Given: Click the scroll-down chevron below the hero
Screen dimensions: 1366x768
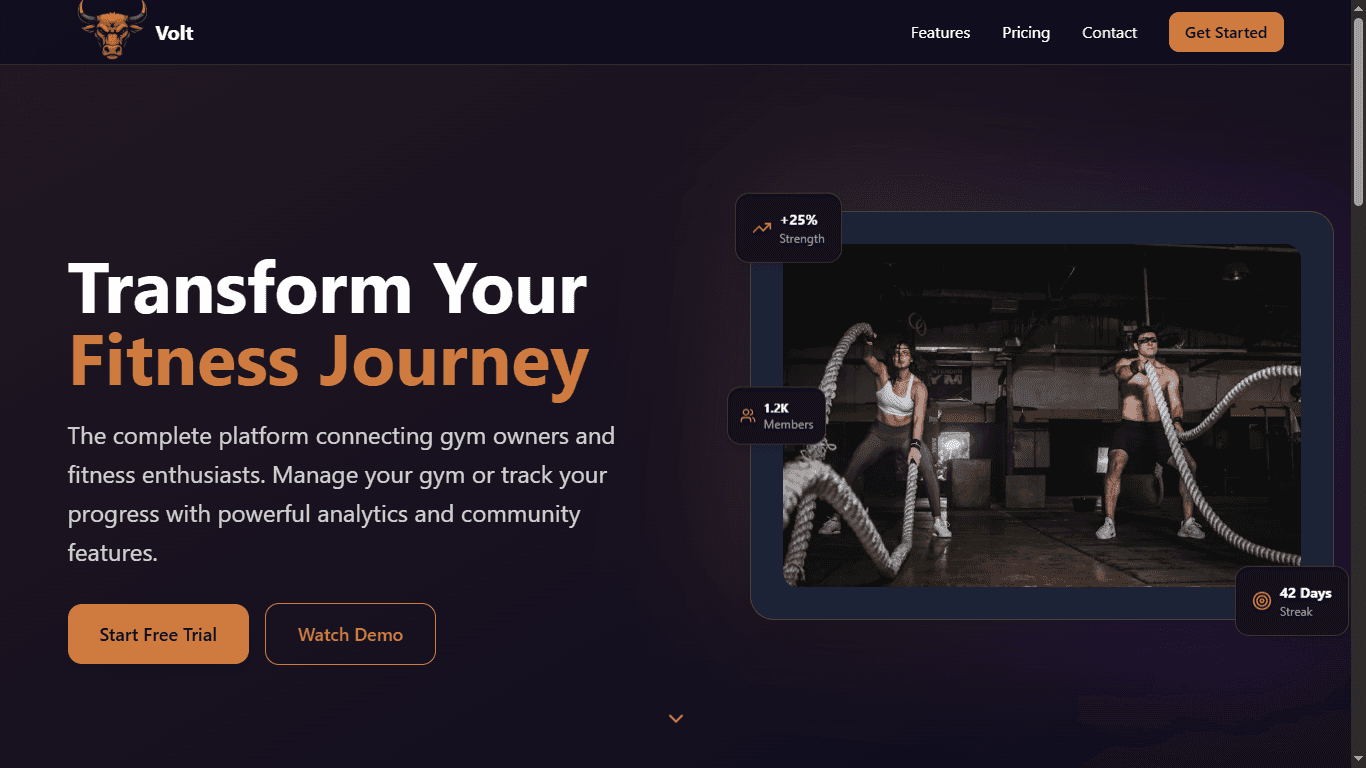Looking at the screenshot, I should tap(676, 718).
